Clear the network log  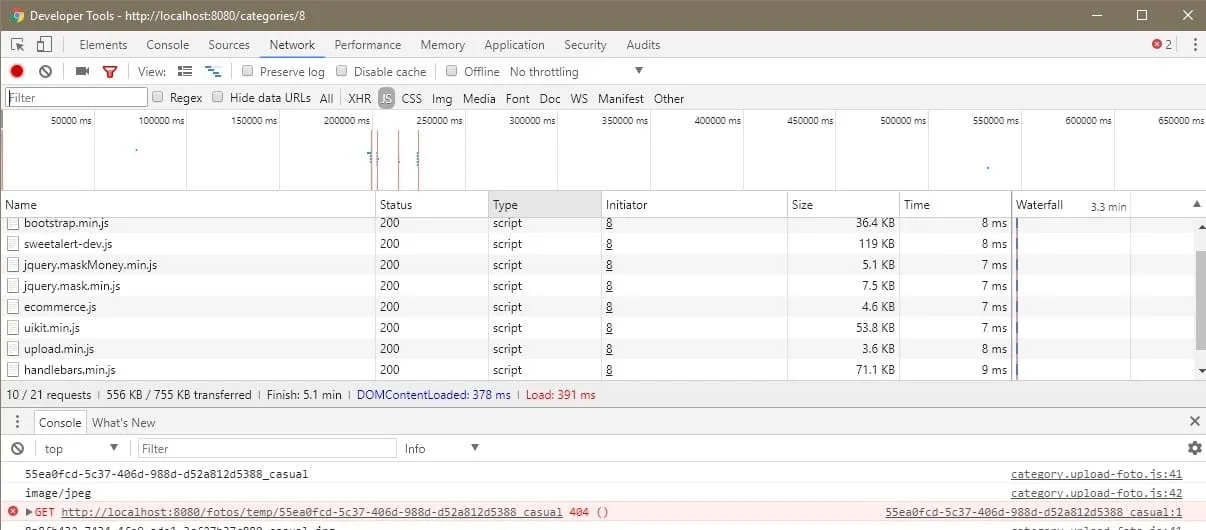coord(45,72)
